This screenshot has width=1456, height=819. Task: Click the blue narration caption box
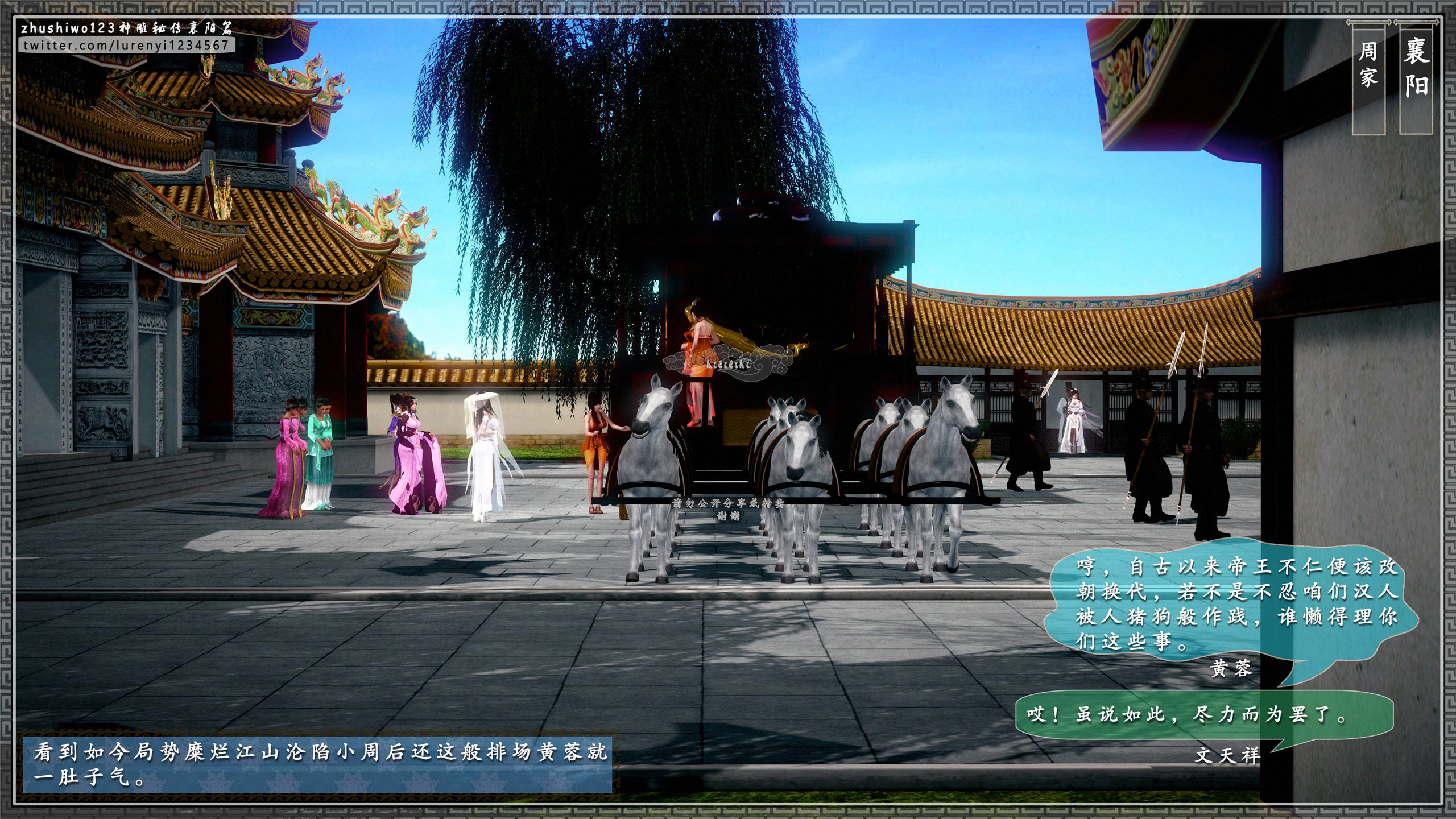(x=316, y=764)
